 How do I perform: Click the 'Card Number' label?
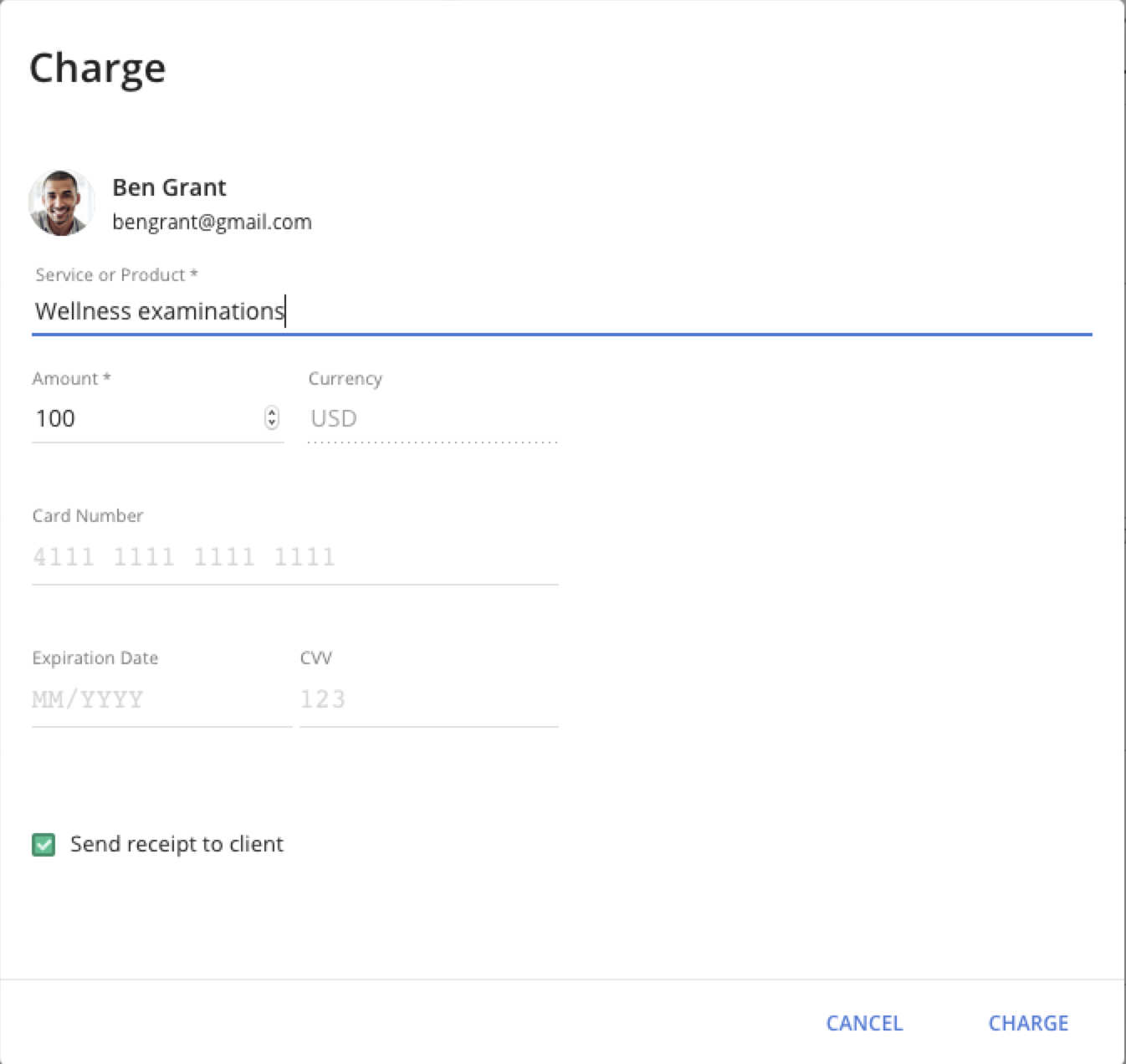tap(88, 515)
